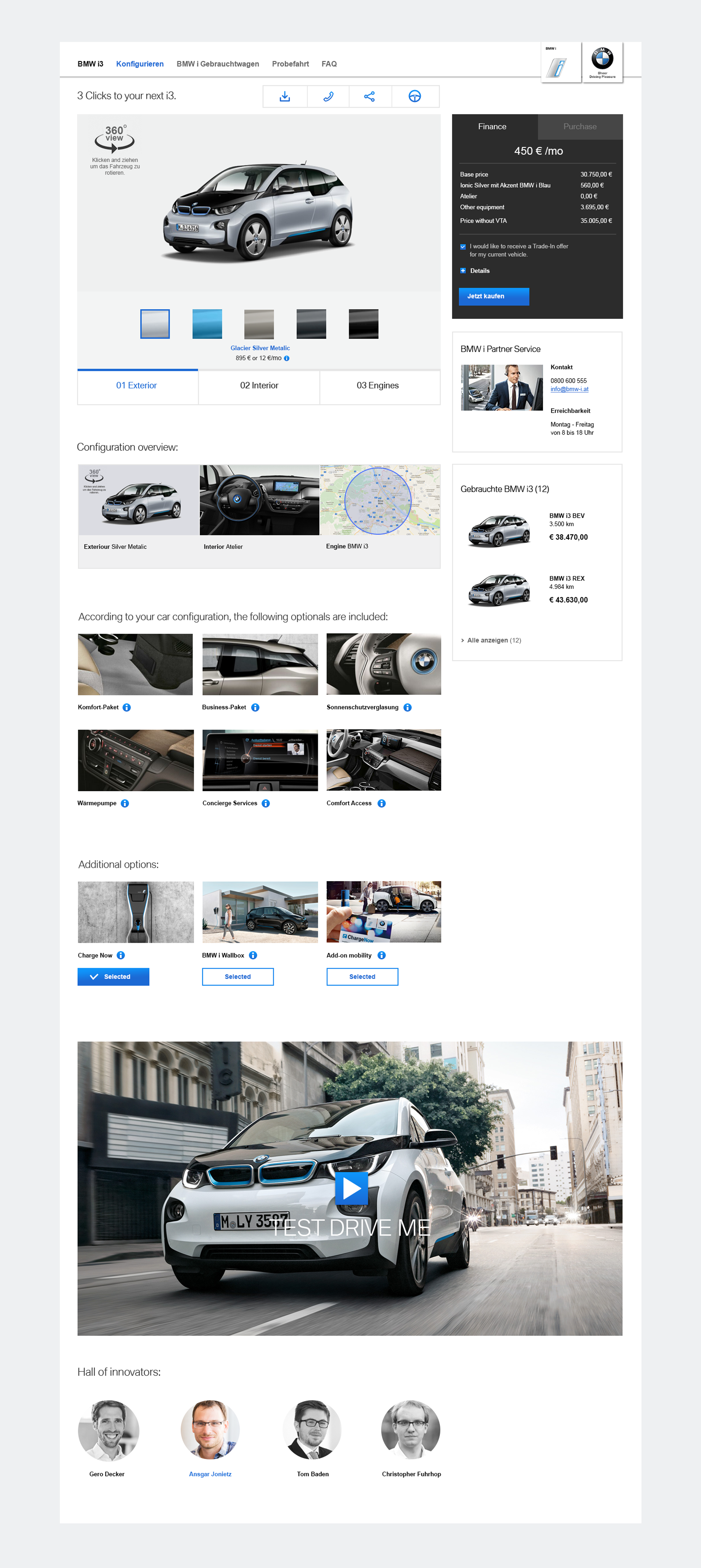
Task: Click the Add-on mobility info icon
Action: tap(381, 955)
